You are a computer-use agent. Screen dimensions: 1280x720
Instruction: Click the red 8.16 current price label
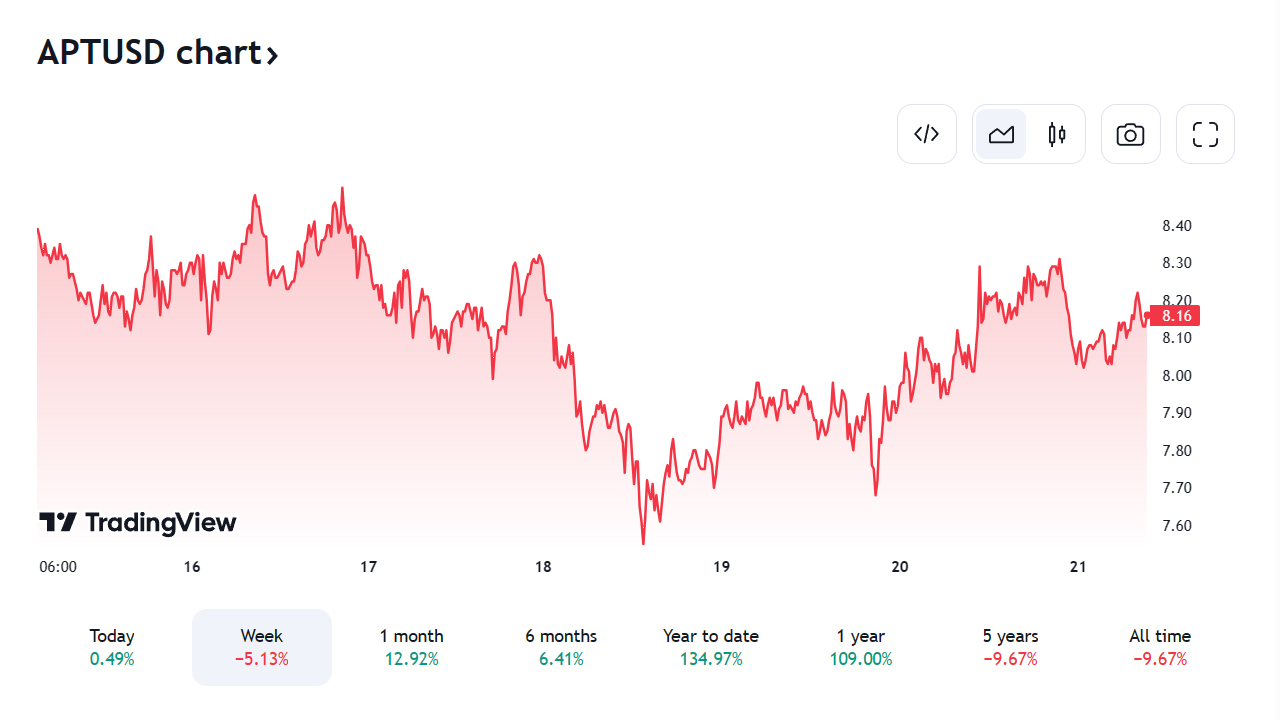(x=1175, y=316)
